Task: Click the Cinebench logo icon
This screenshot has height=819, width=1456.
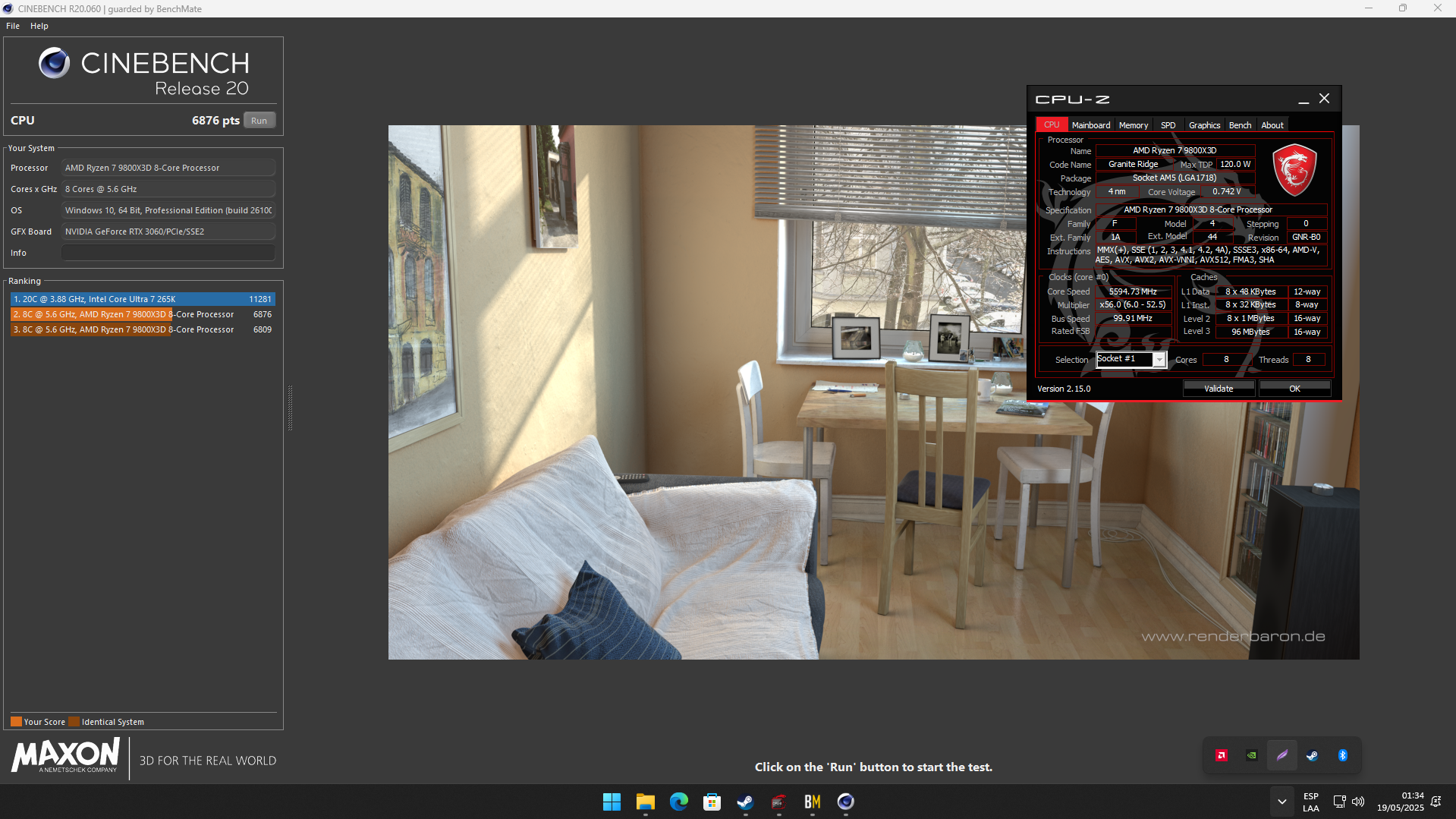Action: pyautogui.click(x=54, y=63)
